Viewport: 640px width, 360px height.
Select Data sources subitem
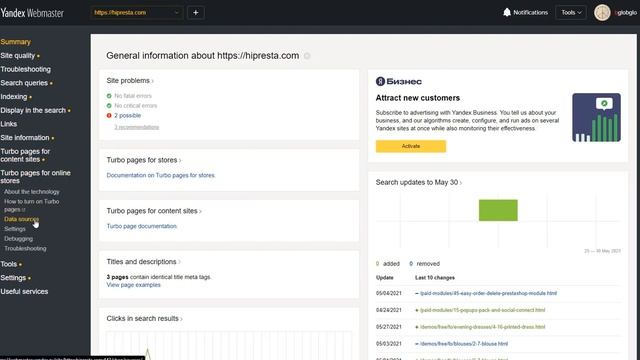21,219
